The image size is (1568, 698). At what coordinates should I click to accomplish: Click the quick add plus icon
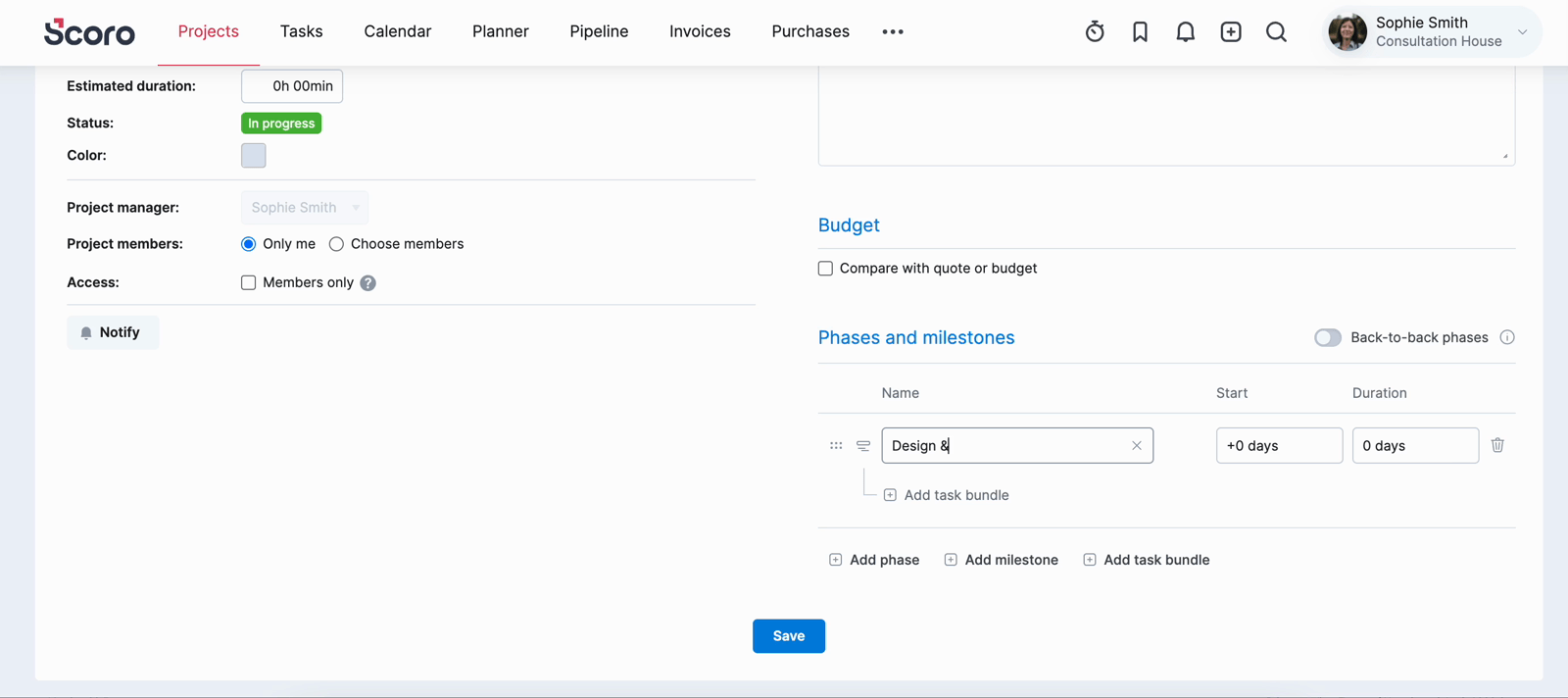coord(1231,31)
